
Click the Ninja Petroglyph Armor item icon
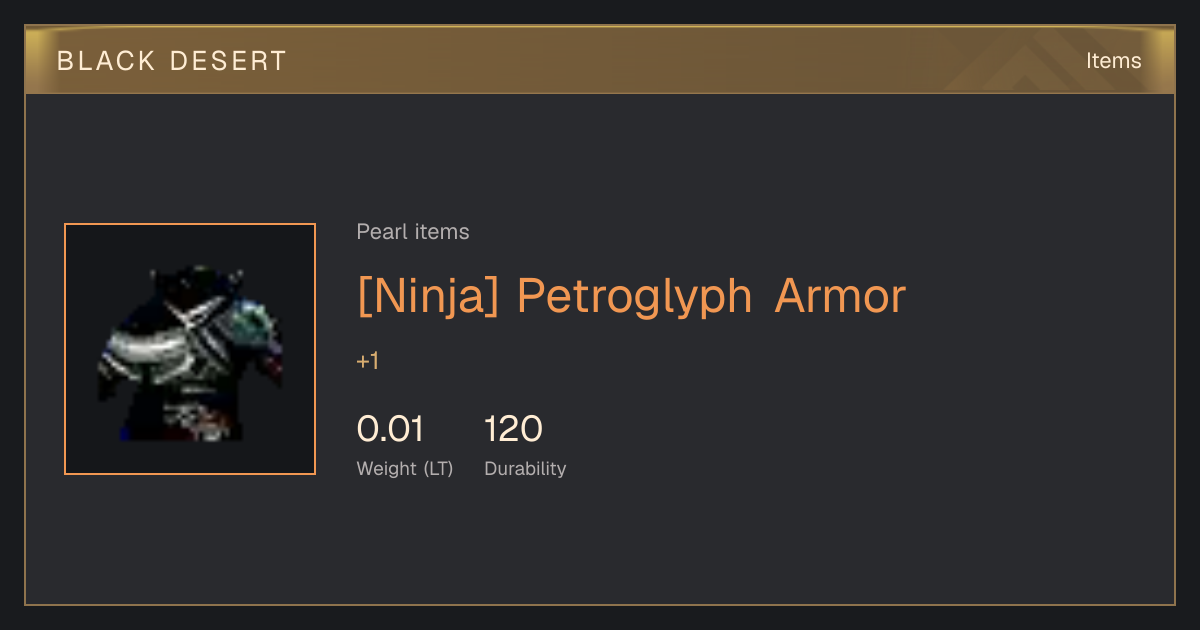coord(190,349)
